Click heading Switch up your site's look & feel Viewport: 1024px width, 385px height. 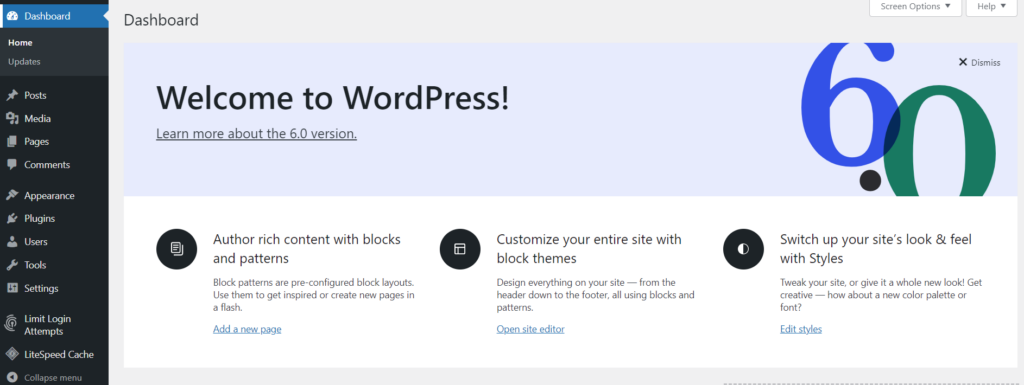point(876,249)
